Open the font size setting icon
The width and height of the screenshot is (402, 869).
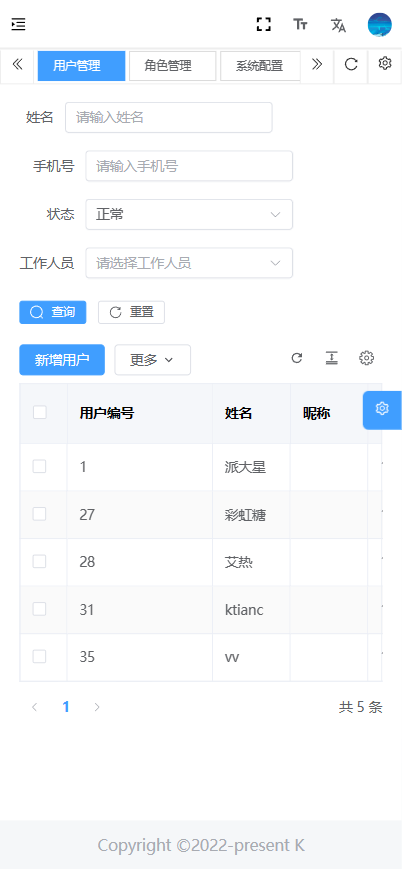tap(301, 24)
